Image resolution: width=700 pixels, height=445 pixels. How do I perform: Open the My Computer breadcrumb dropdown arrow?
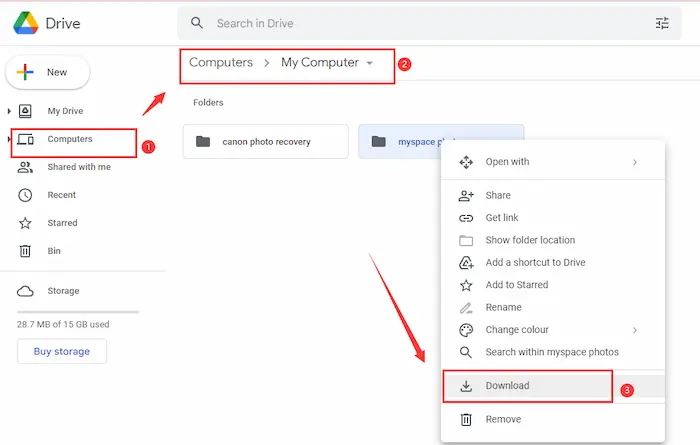[370, 63]
